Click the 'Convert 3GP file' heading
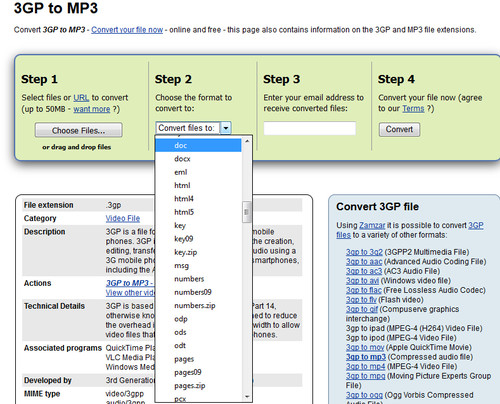The height and width of the screenshot is (404, 500). 377,207
